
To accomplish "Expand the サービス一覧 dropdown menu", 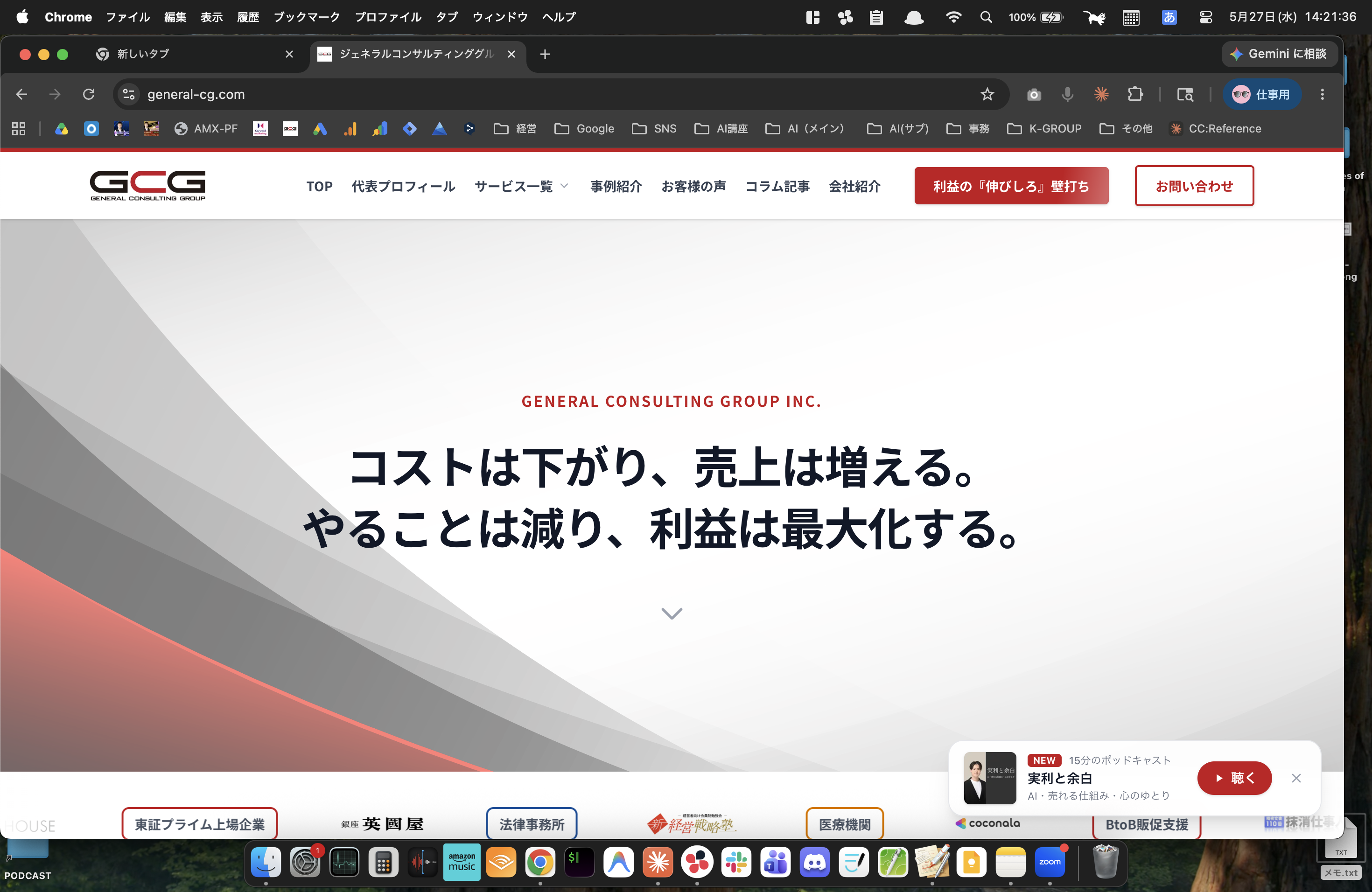I will click(521, 186).
